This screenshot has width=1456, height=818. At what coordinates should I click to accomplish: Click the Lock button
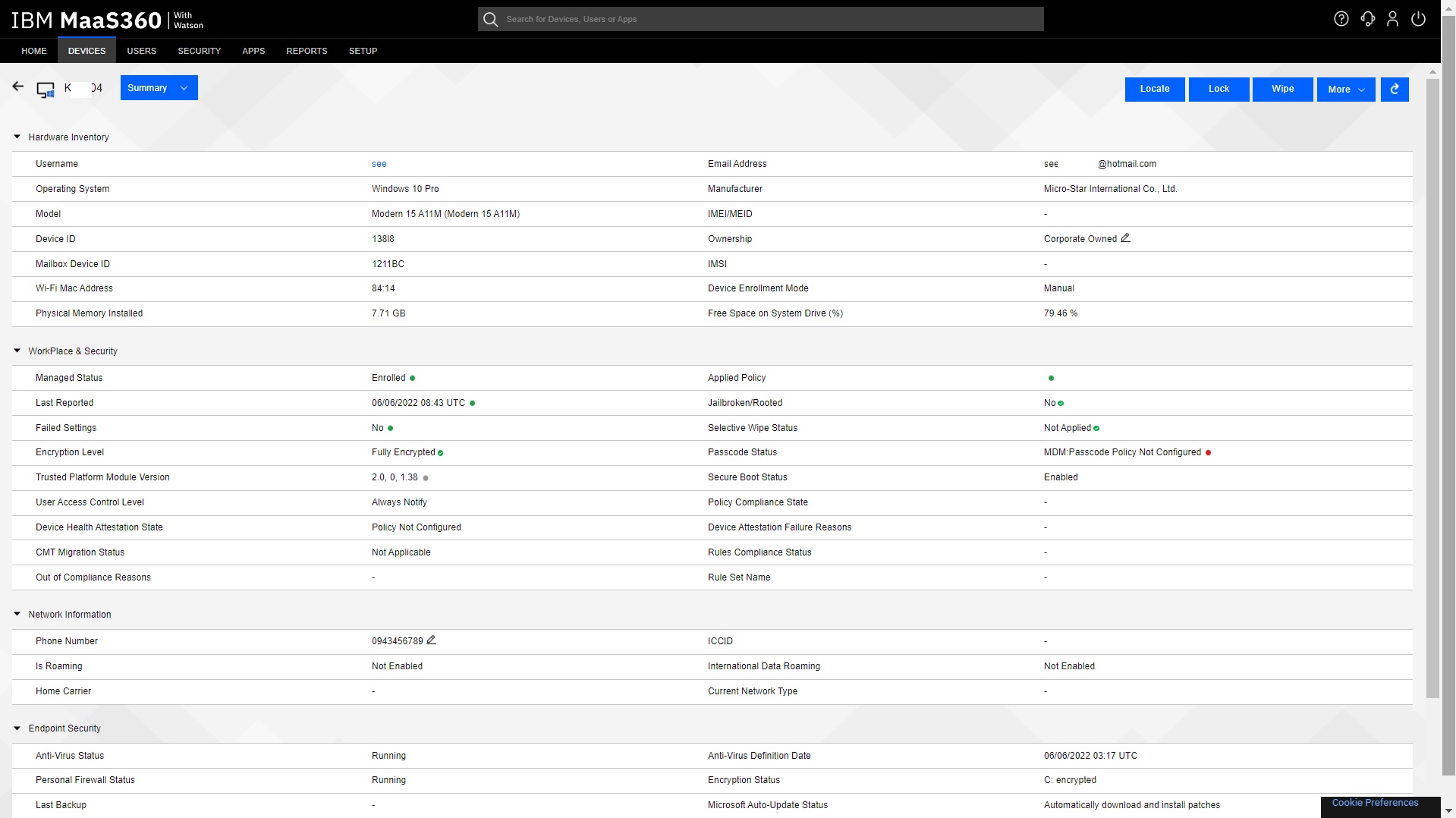[x=1219, y=90]
